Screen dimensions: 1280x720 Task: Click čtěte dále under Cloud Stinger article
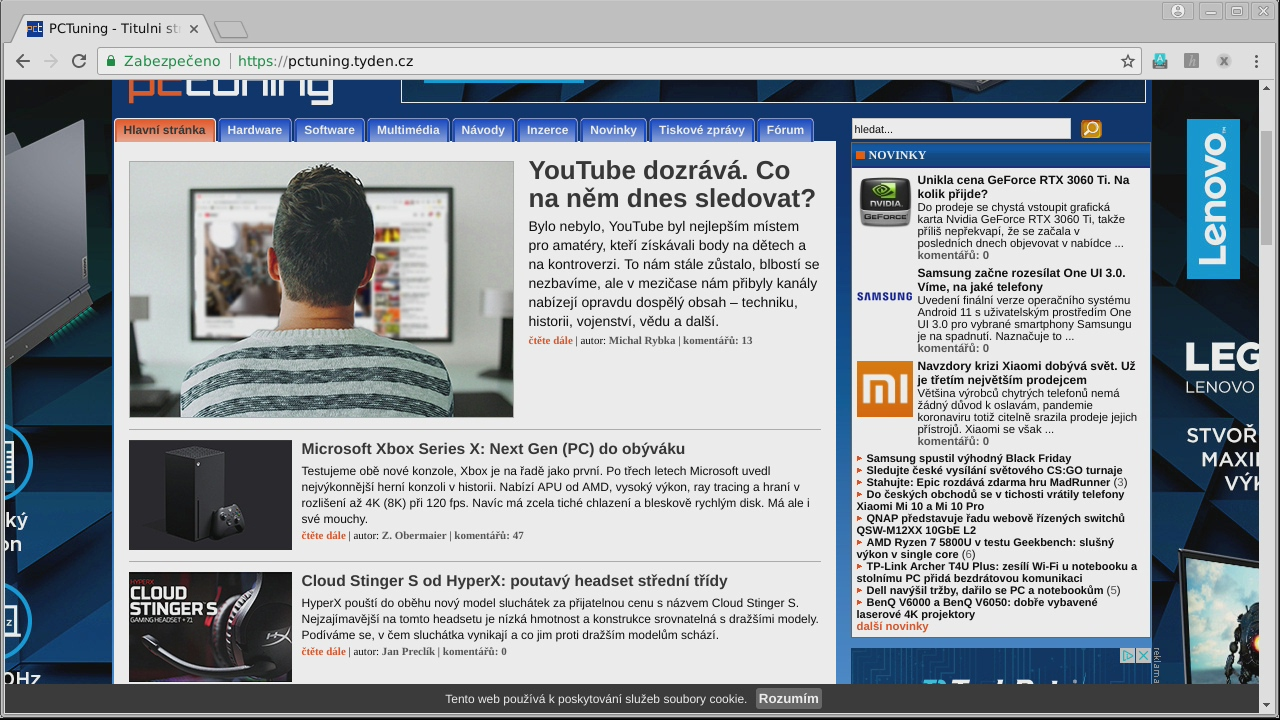[x=323, y=652]
